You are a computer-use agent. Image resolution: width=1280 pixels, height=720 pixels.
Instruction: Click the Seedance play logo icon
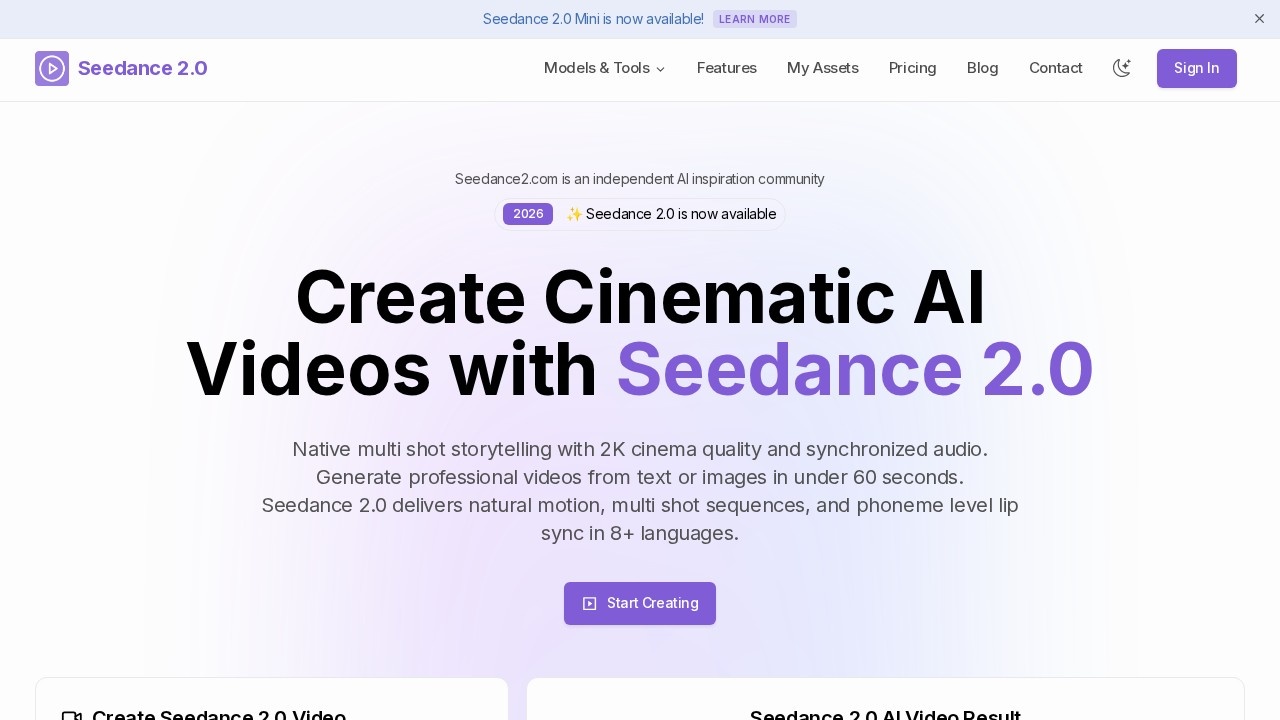click(52, 68)
